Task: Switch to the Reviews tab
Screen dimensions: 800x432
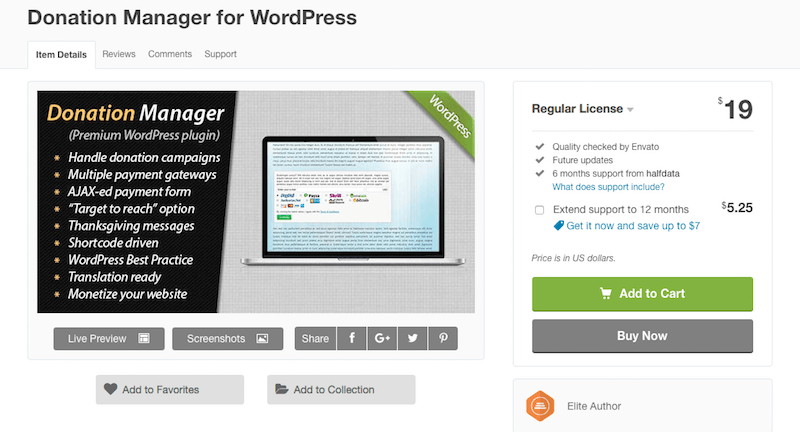Action: tap(119, 54)
